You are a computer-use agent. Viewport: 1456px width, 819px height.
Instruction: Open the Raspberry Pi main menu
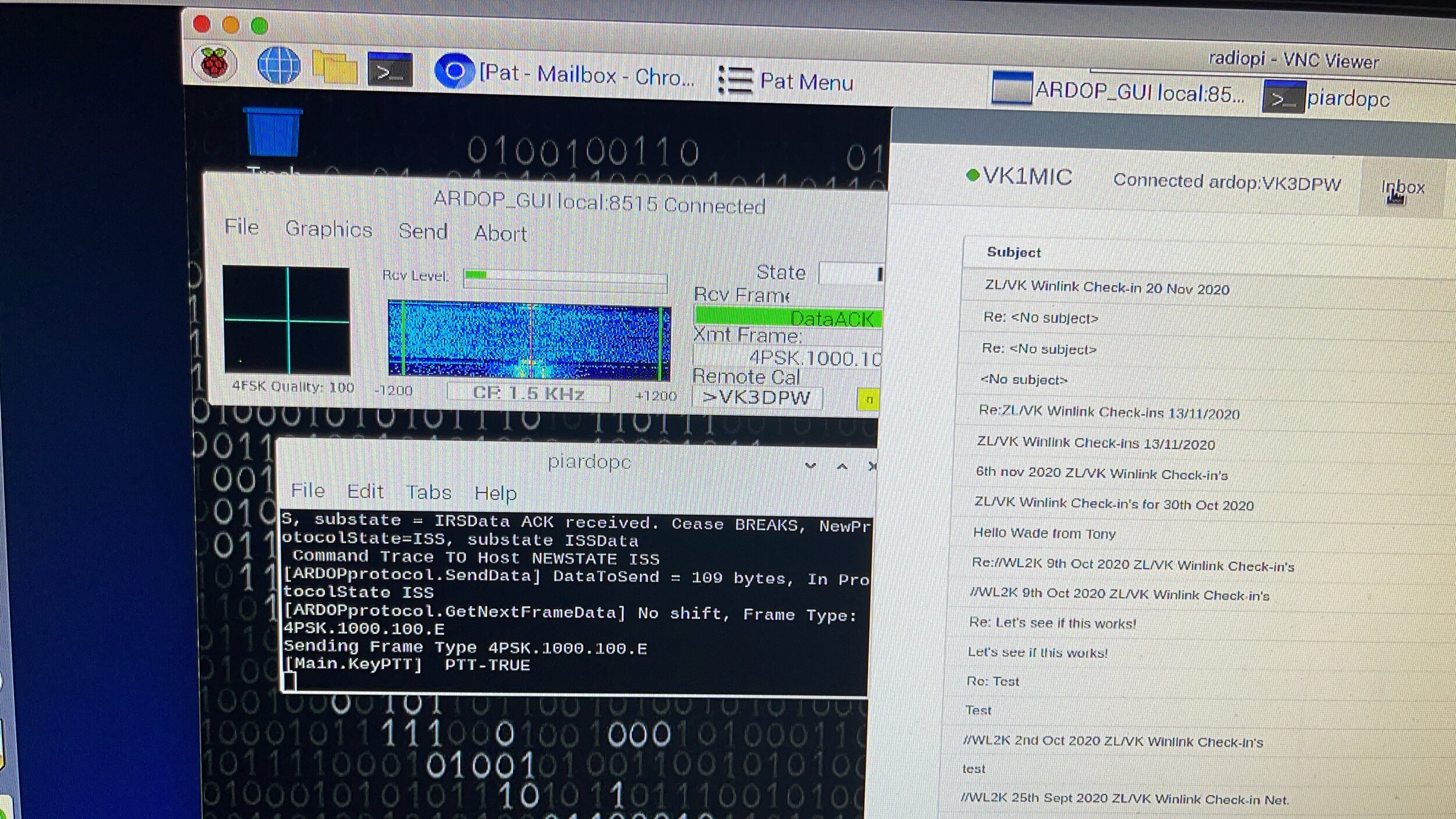pos(214,64)
